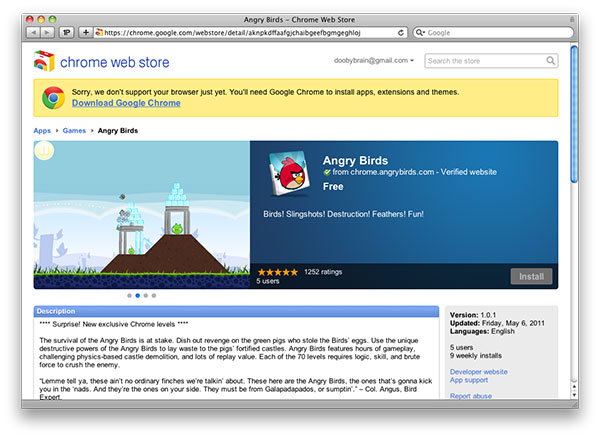Click the Updated: Friday, May 6, 2011 text

click(x=497, y=323)
